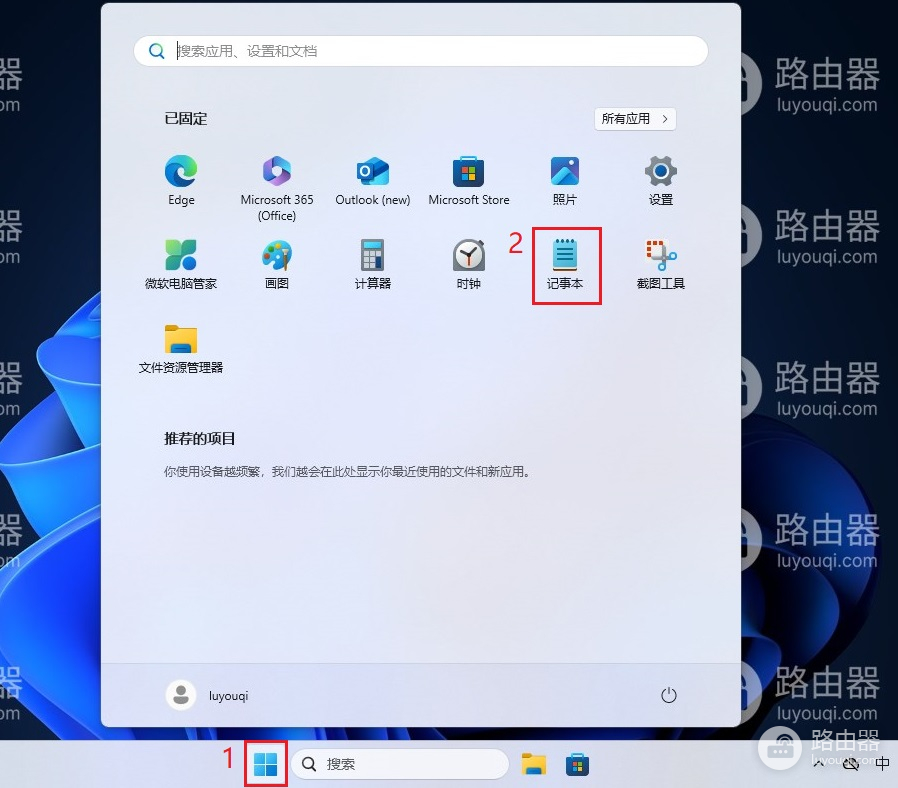The height and width of the screenshot is (788, 898).
Task: Open Microsoft Store from the taskbar
Action: (x=577, y=764)
